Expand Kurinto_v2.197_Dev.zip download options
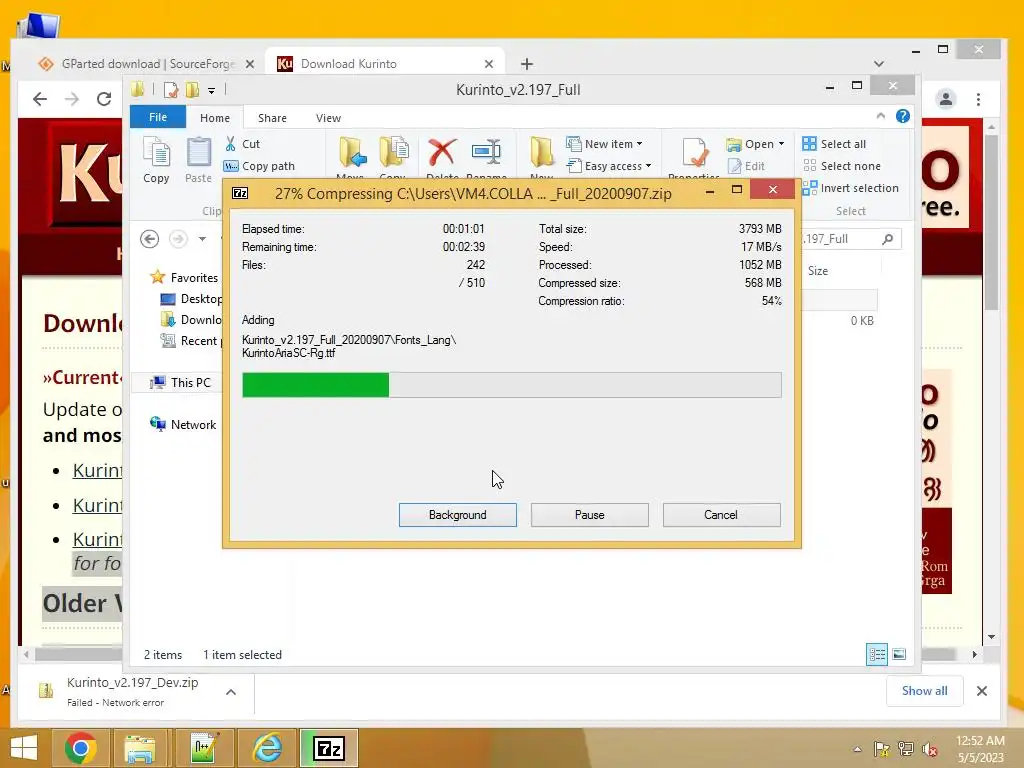 231,692
